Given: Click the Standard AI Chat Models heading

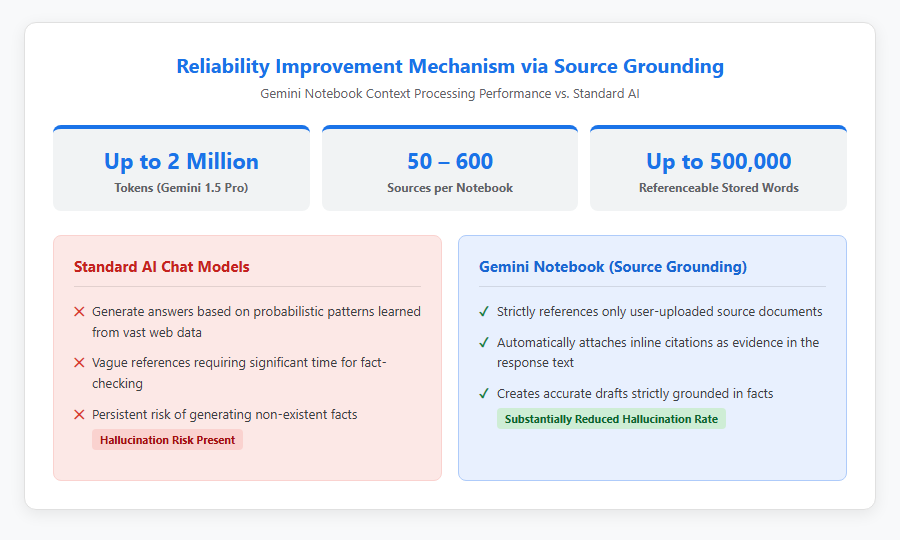Looking at the screenshot, I should 162,267.
